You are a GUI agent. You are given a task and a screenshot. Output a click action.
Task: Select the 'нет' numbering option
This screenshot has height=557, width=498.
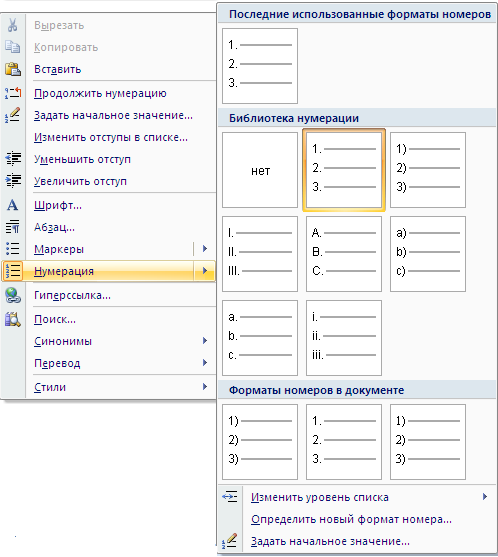click(x=260, y=170)
